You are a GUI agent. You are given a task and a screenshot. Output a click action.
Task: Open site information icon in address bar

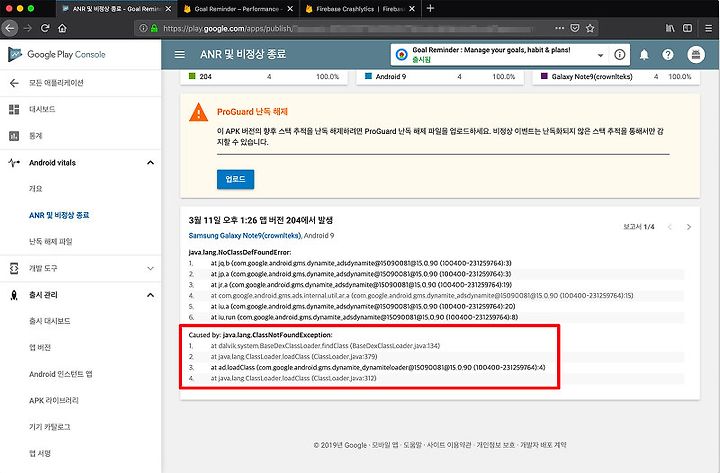(143, 28)
